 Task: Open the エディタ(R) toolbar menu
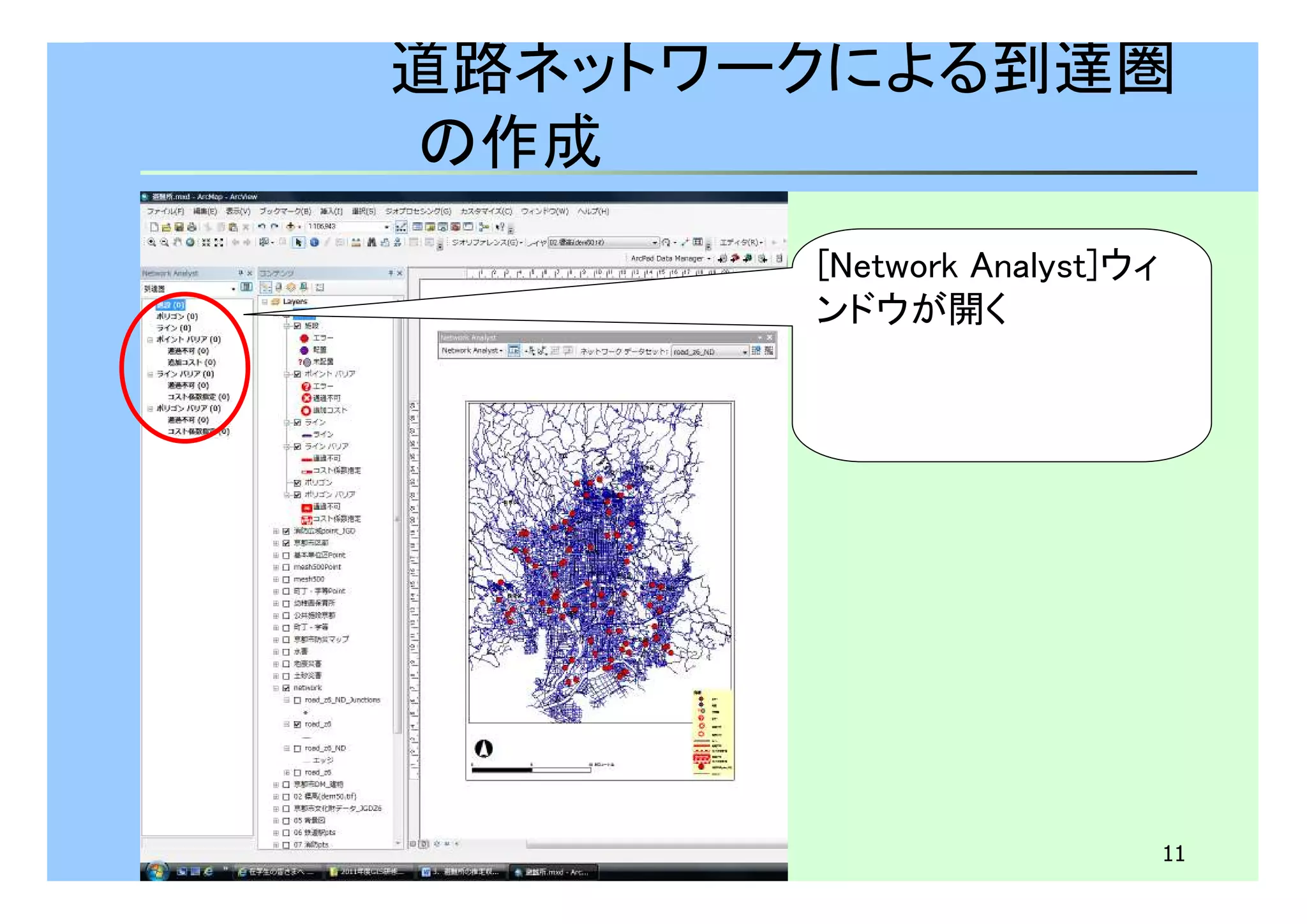coord(741,242)
